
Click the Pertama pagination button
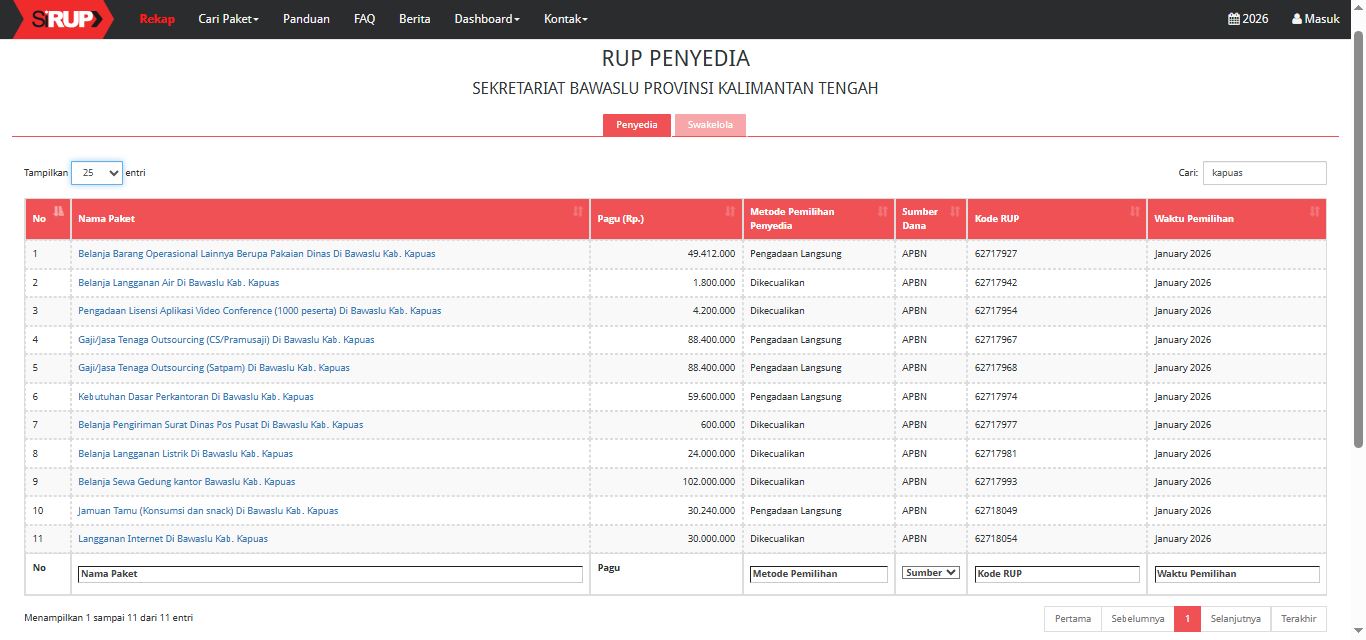tap(1073, 619)
